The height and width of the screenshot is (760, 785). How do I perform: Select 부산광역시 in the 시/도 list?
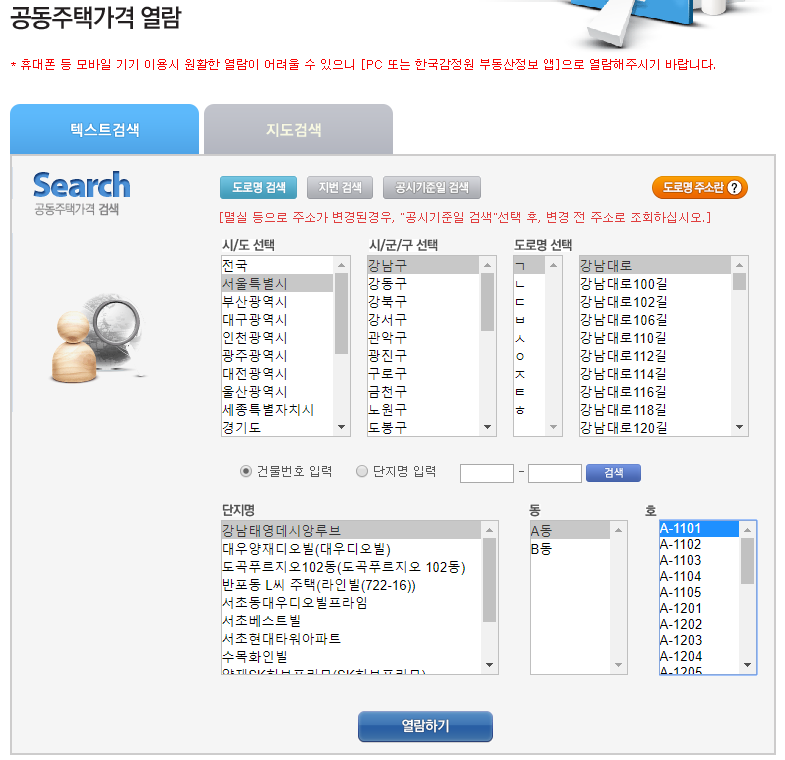pos(277,301)
